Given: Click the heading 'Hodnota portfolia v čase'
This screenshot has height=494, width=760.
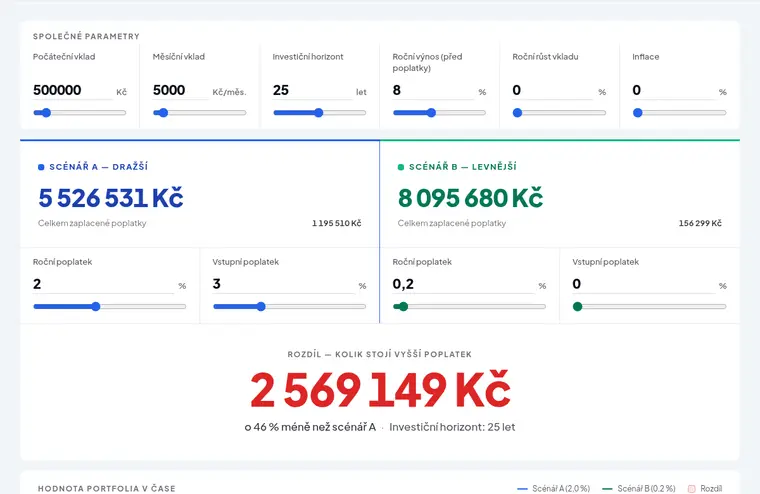Looking at the screenshot, I should pos(107,489).
